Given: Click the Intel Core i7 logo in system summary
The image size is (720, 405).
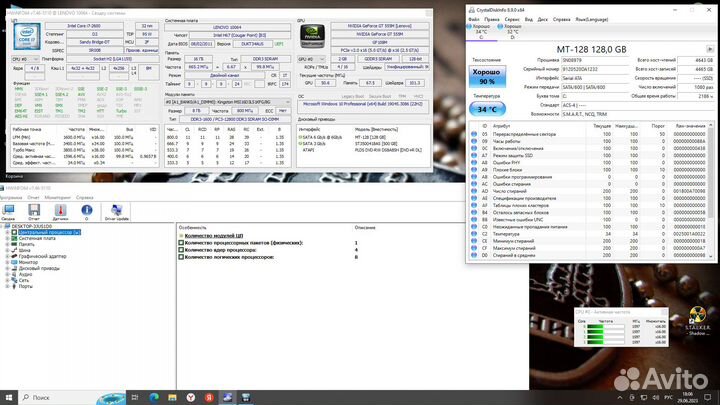Looking at the screenshot, I should [x=27, y=36].
